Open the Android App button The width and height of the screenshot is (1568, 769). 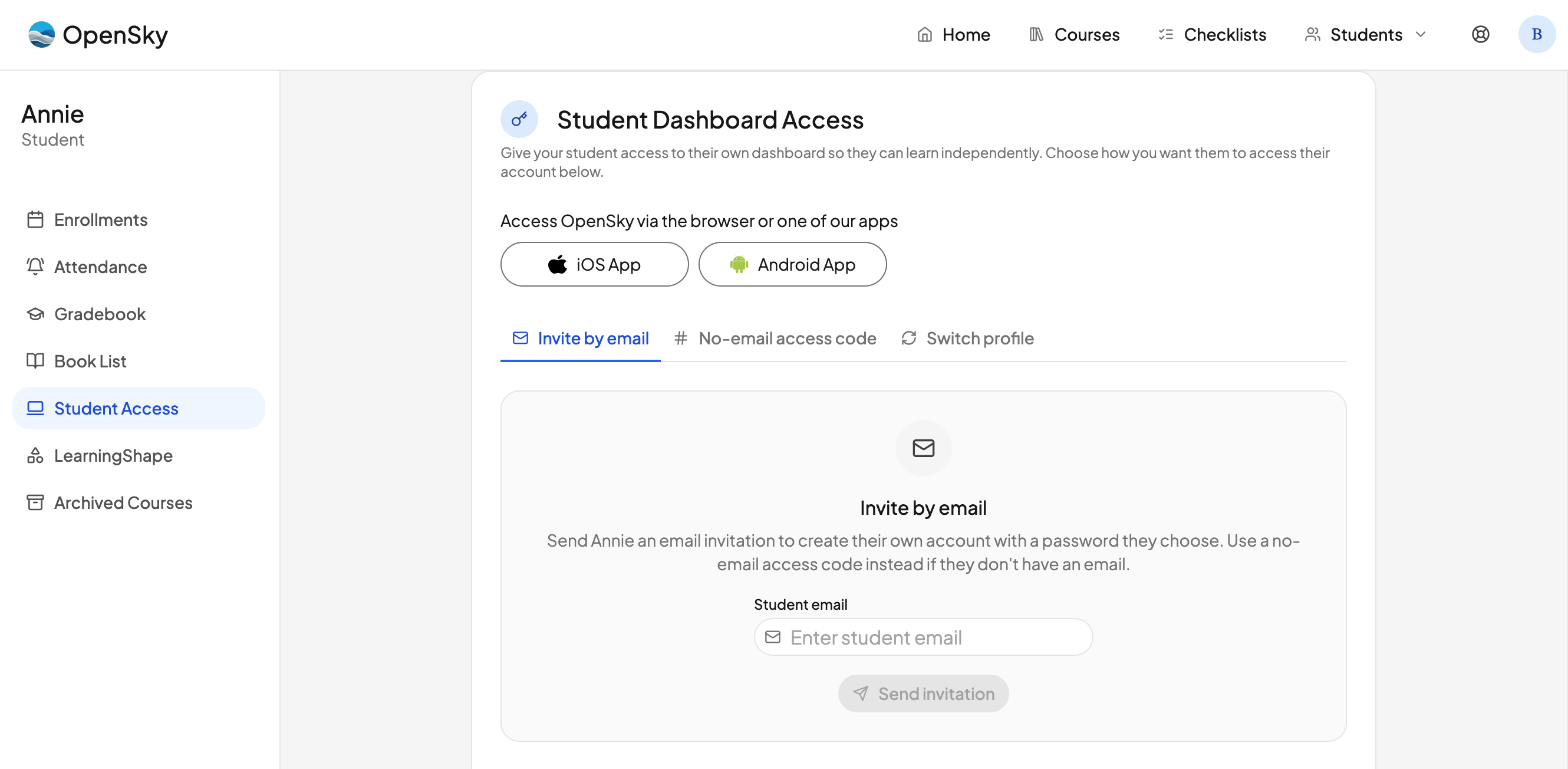pos(792,264)
